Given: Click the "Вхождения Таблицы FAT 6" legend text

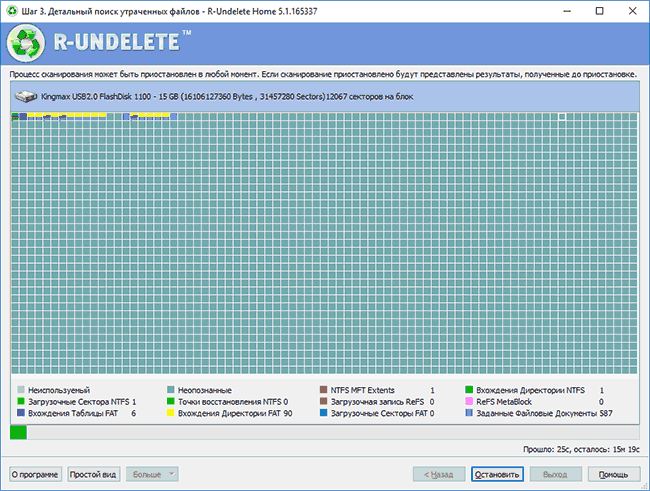Looking at the screenshot, I should pyautogui.click(x=82, y=413).
